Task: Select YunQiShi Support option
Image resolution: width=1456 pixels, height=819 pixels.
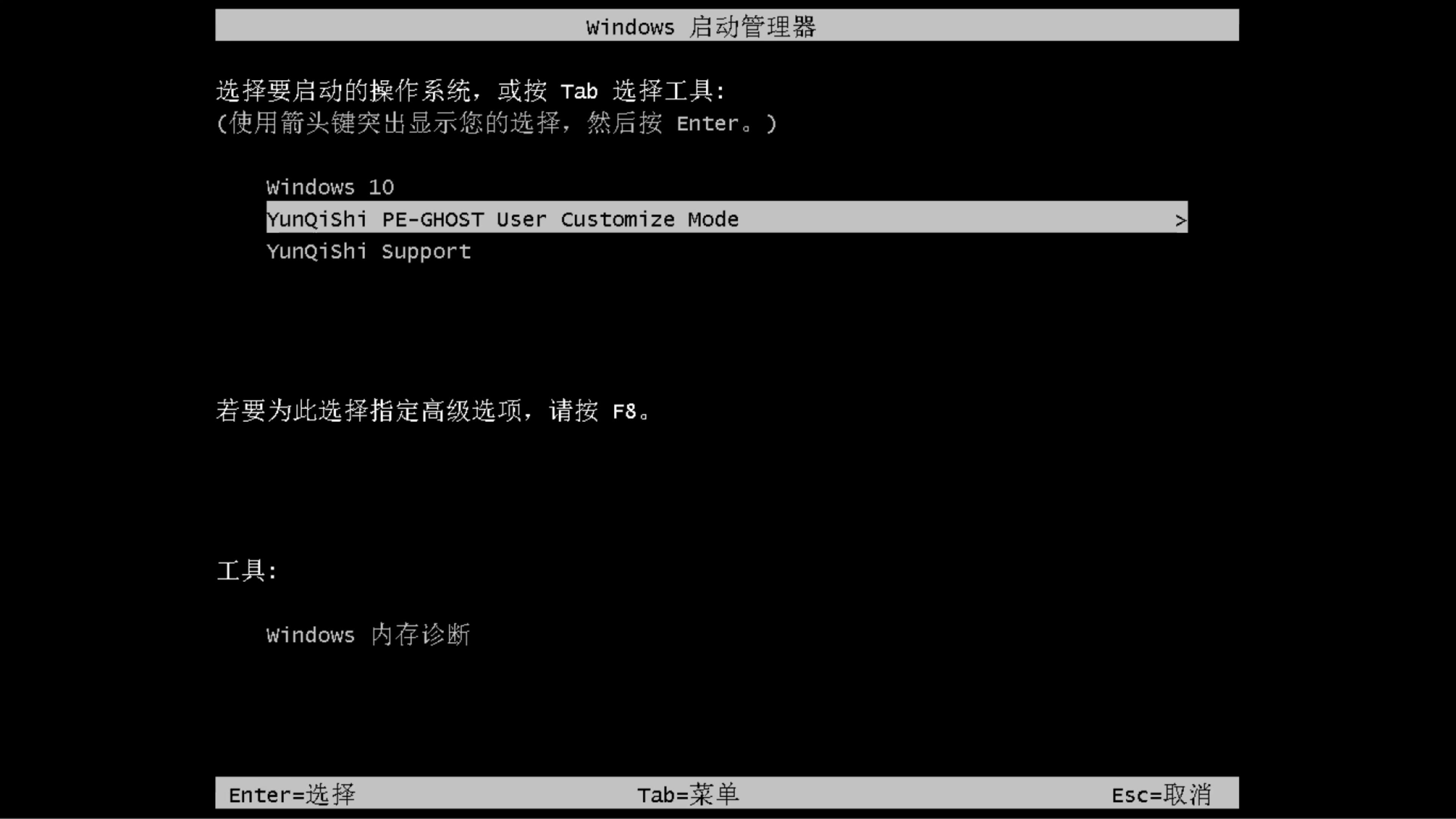Action: pyautogui.click(x=368, y=251)
